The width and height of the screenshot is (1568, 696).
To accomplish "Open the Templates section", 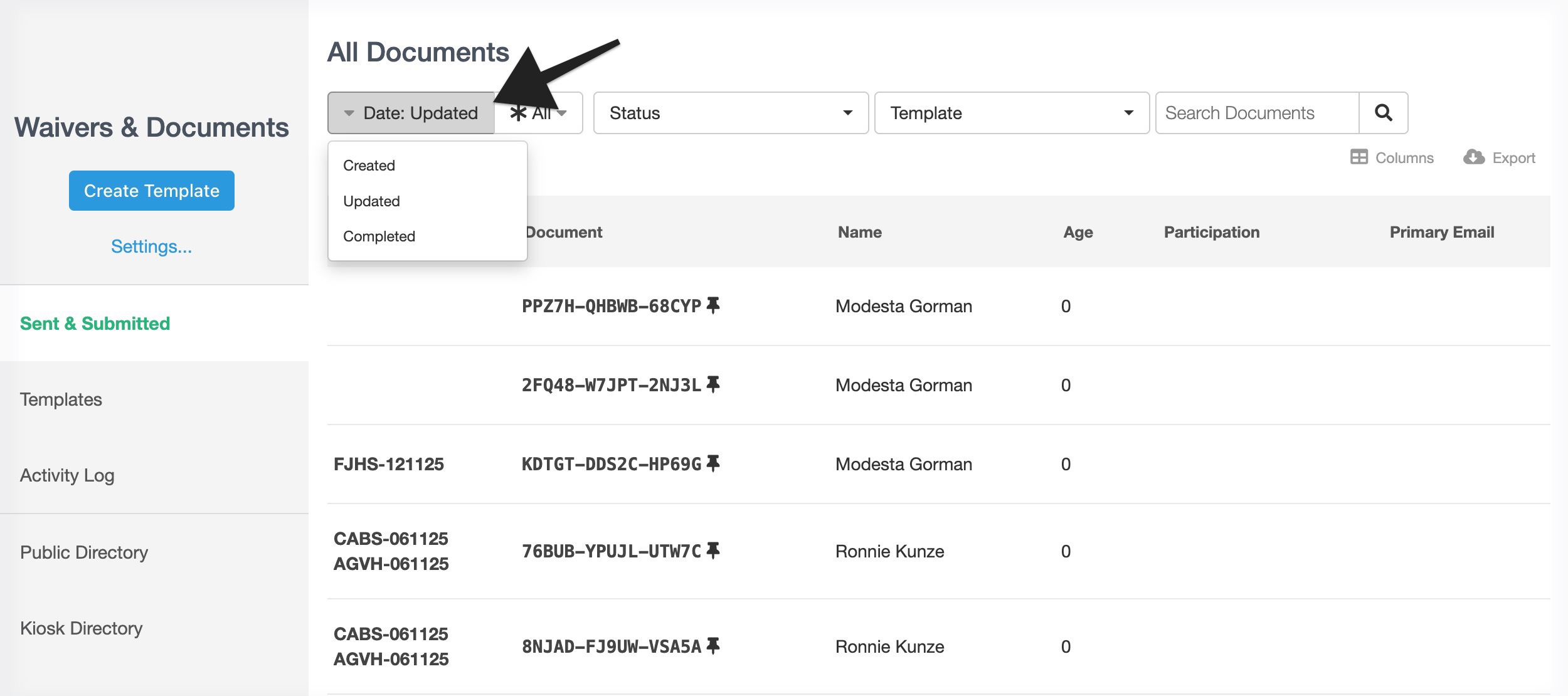I will tap(154, 399).
